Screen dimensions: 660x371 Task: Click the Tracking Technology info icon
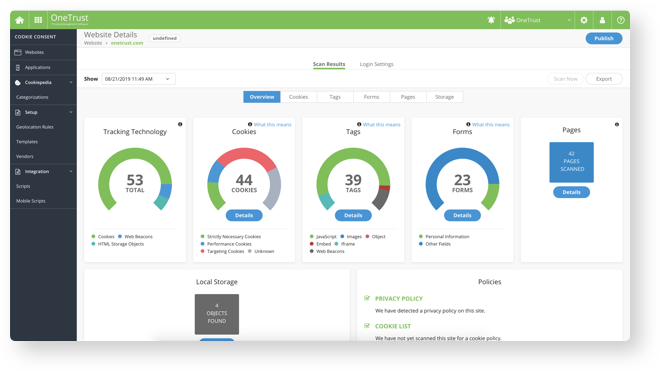coord(180,124)
